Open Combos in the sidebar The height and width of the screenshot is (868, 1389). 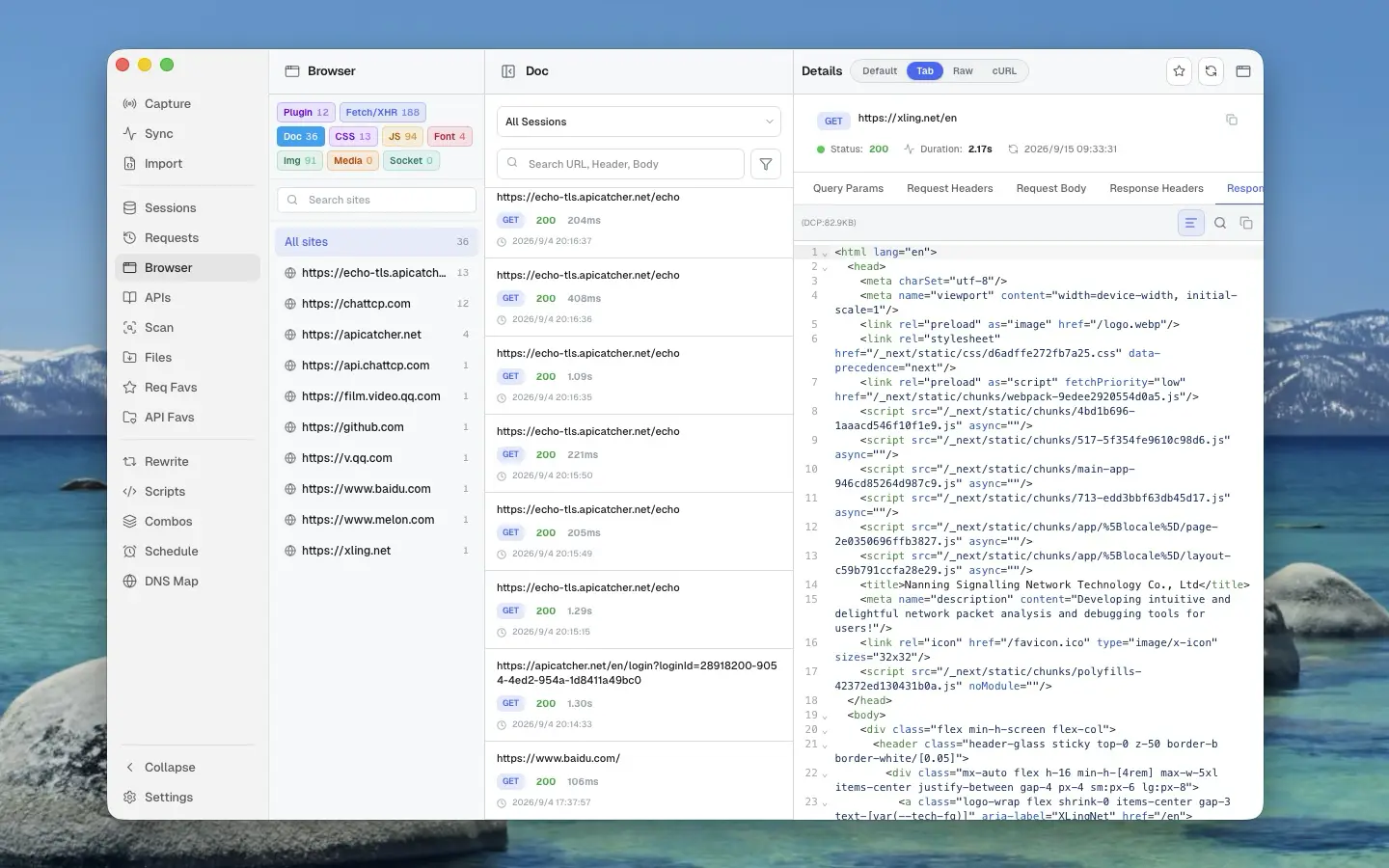click(x=187, y=522)
